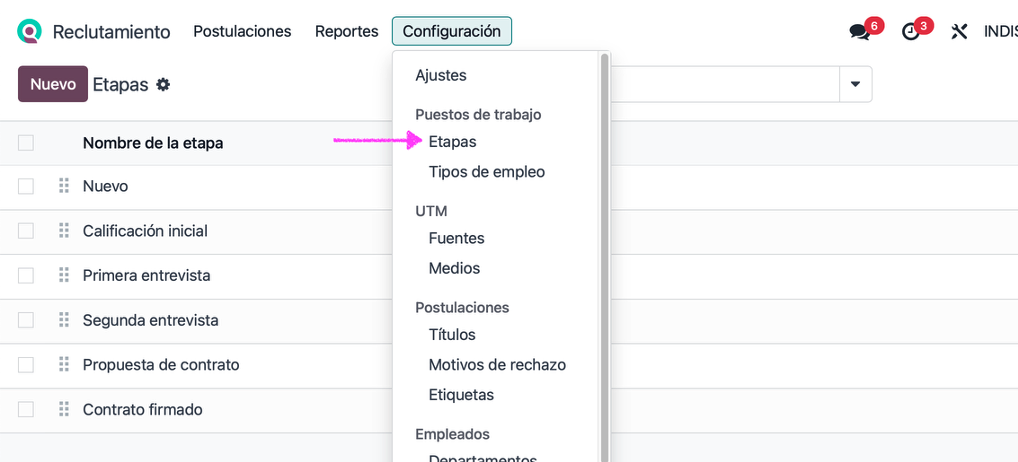Select Etapas from the menu
This screenshot has width=1018, height=462.
coord(452,142)
